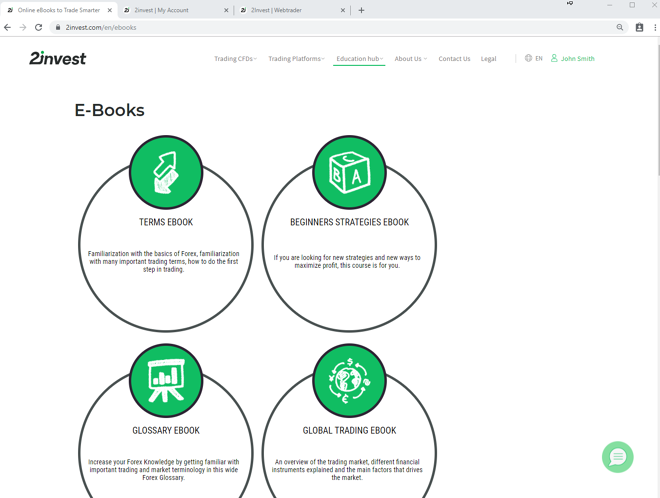
Task: Click the Terms Ebook description text
Action: click(164, 261)
